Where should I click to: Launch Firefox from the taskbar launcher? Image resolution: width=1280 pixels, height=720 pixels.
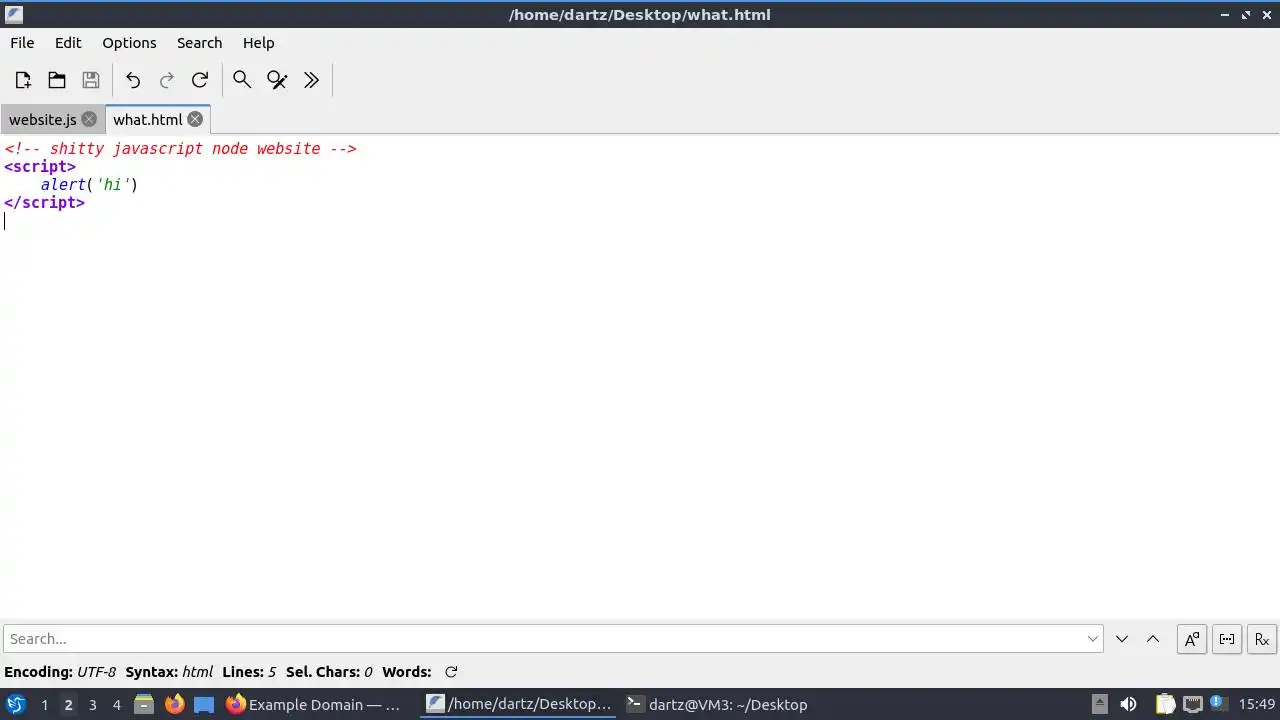(174, 704)
